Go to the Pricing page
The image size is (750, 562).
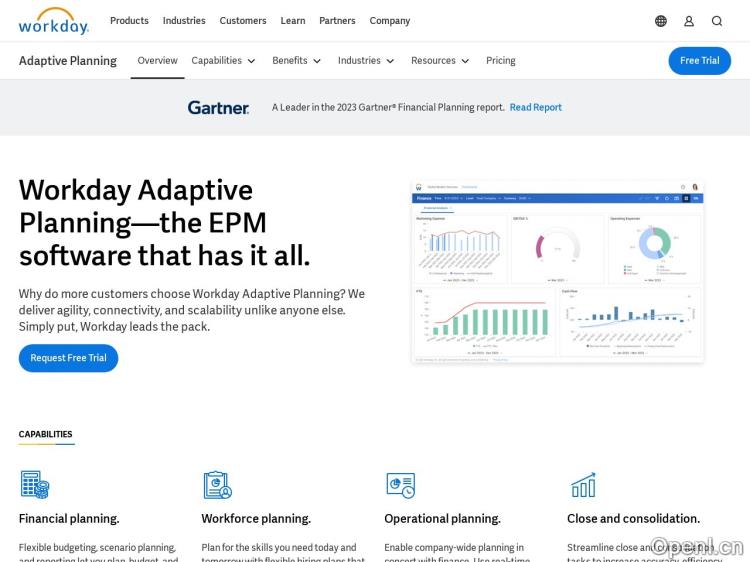click(501, 61)
